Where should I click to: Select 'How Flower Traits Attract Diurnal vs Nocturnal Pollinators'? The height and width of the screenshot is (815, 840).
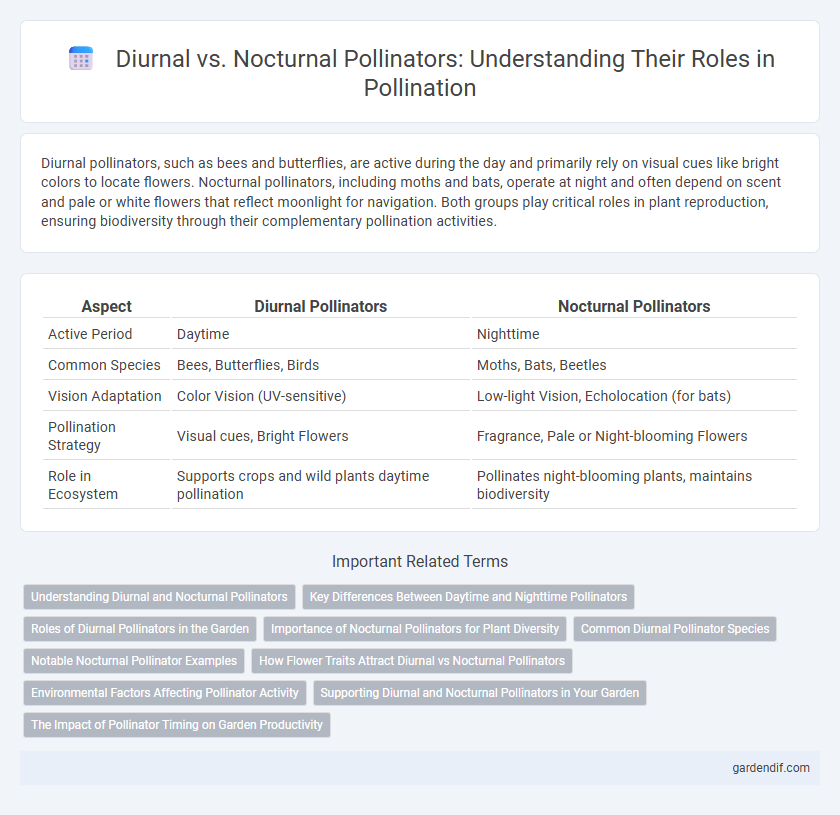pyautogui.click(x=412, y=661)
